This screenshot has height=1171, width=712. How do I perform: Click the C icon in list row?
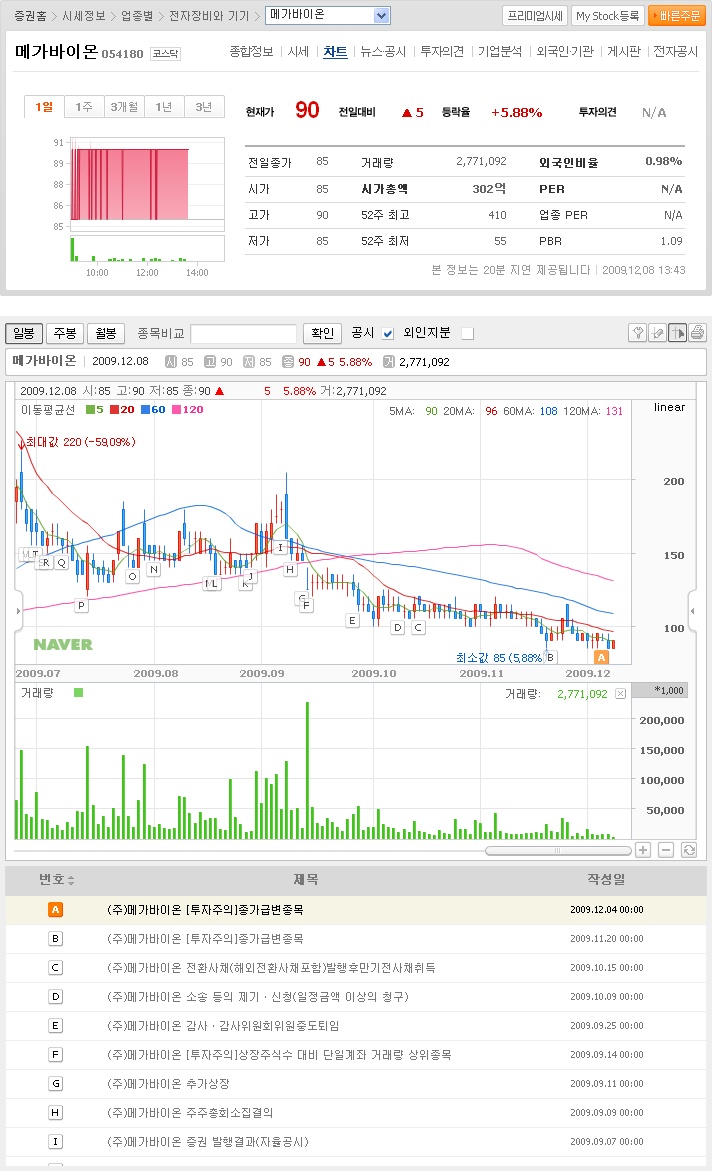coord(55,968)
